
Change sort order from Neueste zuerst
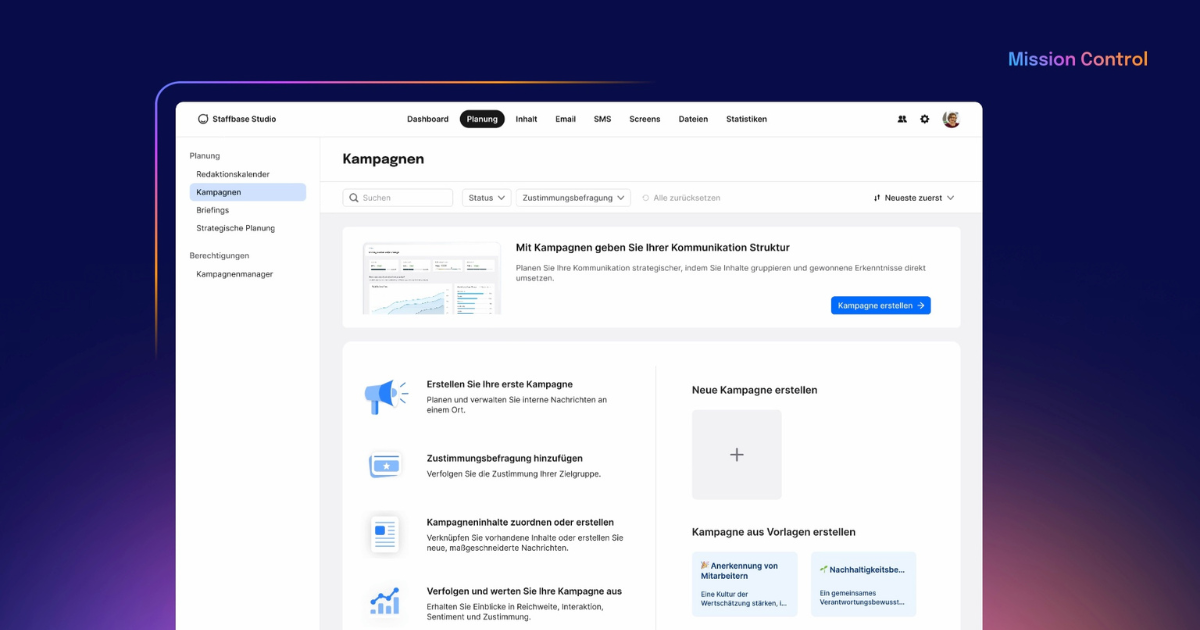coord(914,198)
